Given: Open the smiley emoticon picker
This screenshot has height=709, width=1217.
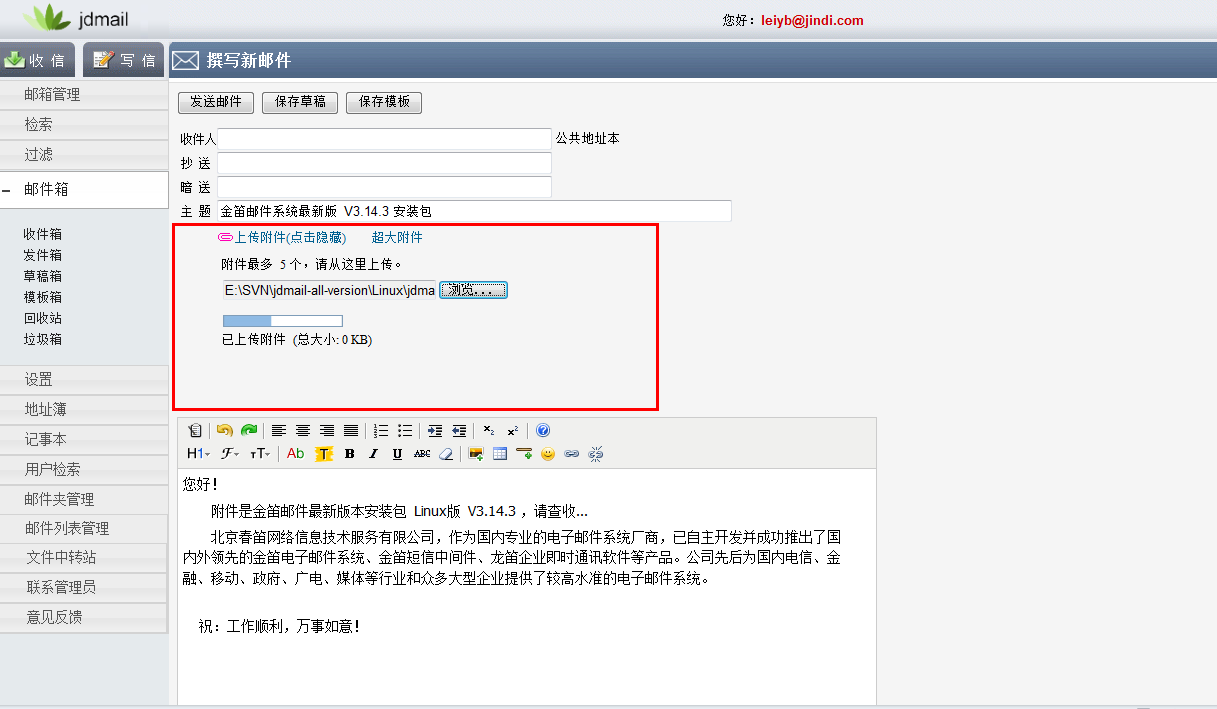Looking at the screenshot, I should pos(548,454).
